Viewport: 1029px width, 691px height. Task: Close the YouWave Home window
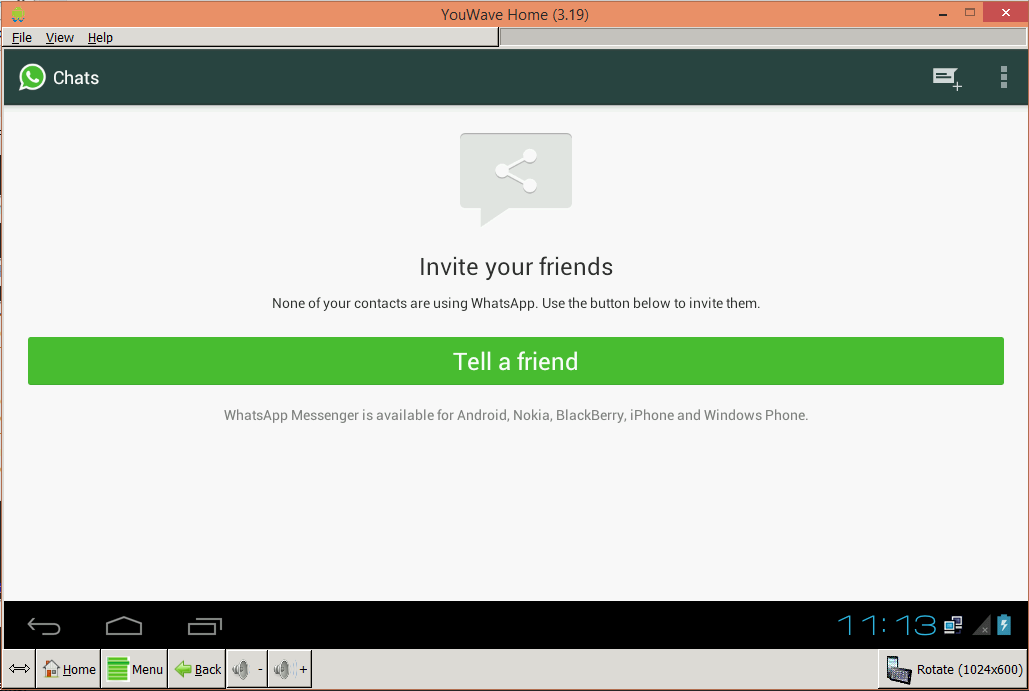[x=1005, y=12]
